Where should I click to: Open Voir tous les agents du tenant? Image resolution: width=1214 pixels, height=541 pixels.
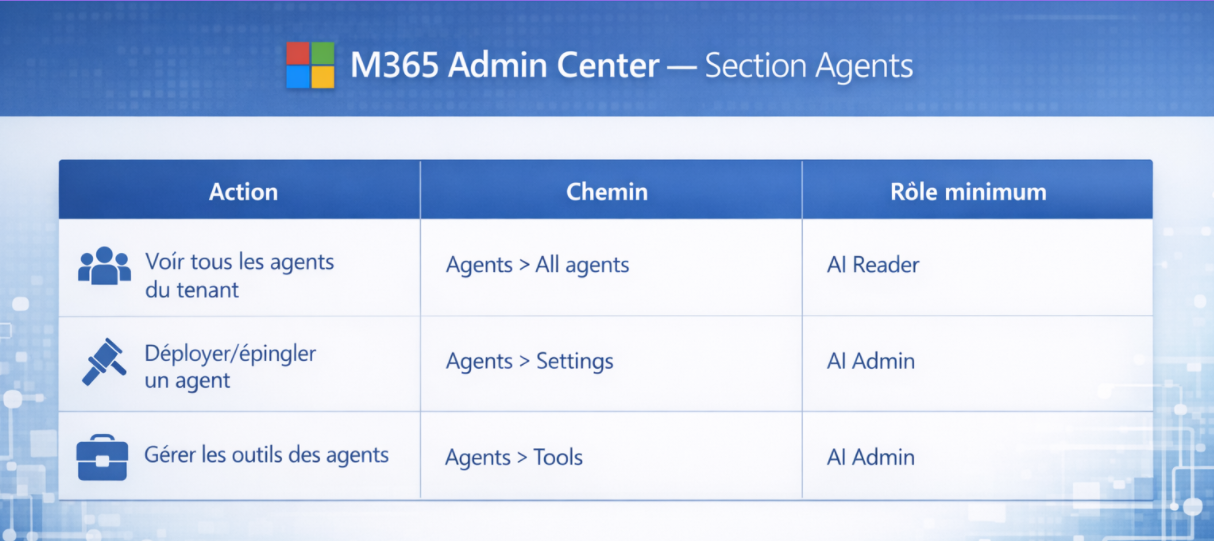(239, 275)
